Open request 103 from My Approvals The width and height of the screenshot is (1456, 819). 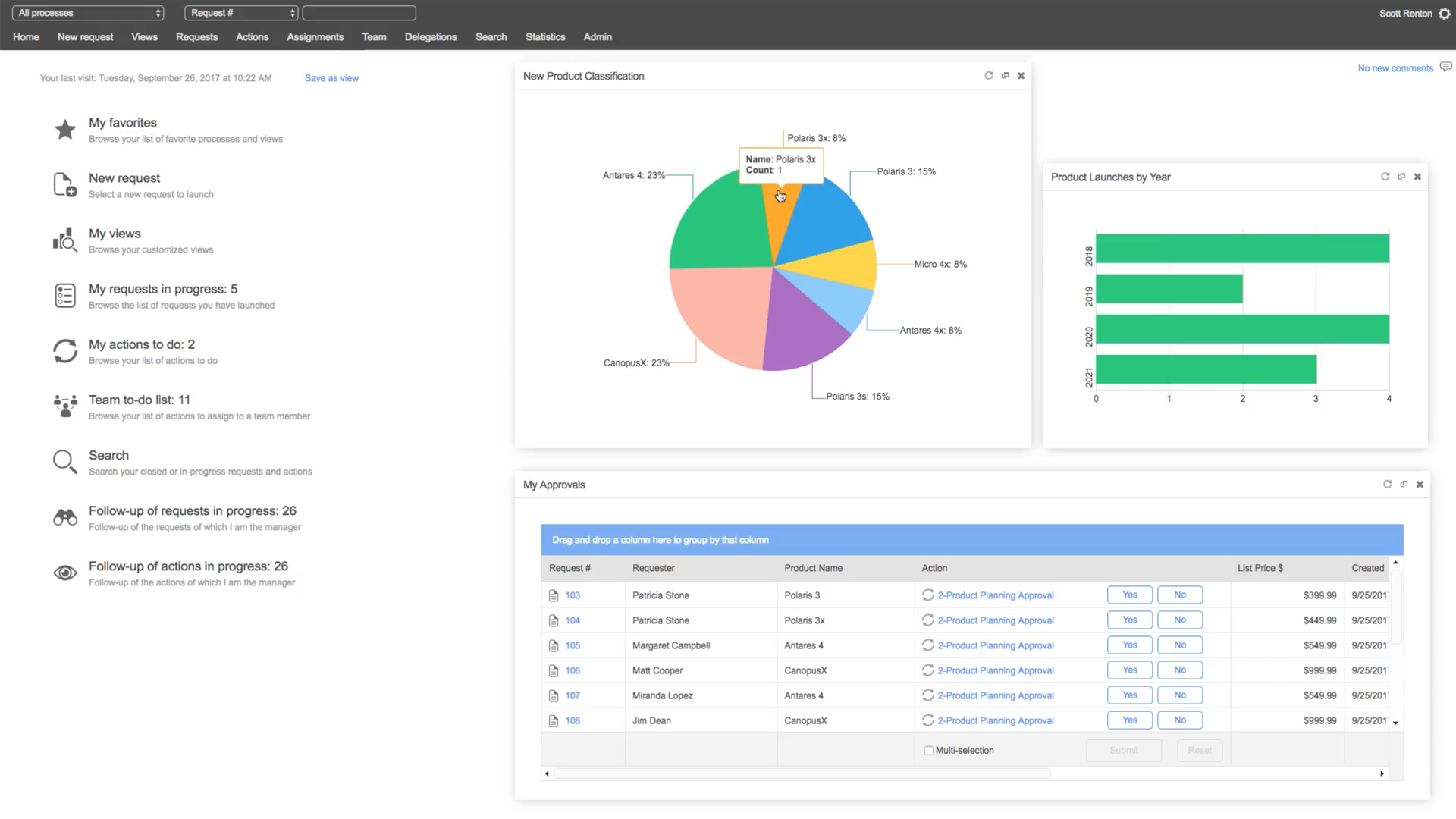(x=573, y=595)
